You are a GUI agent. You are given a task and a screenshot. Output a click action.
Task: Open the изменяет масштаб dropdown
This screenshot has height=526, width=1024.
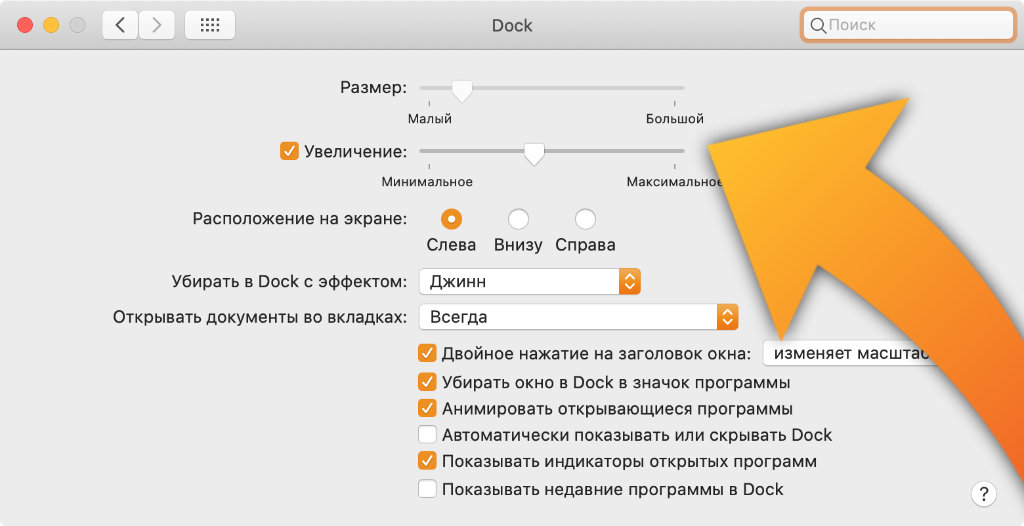point(850,354)
